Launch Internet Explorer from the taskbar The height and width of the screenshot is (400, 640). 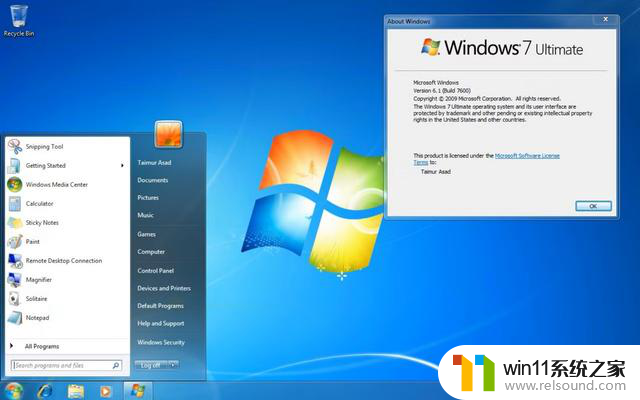pyautogui.click(x=44, y=391)
